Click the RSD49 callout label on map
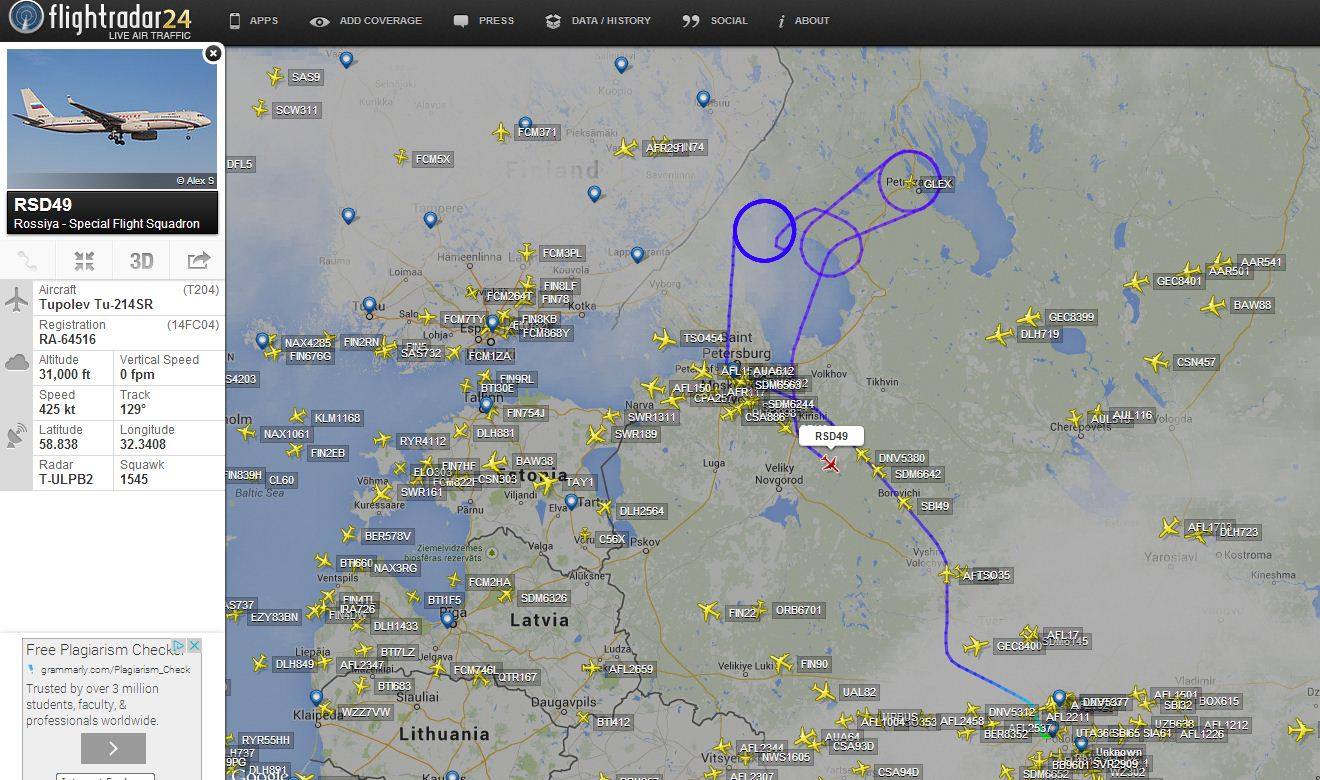This screenshot has height=780, width=1320. (831, 436)
